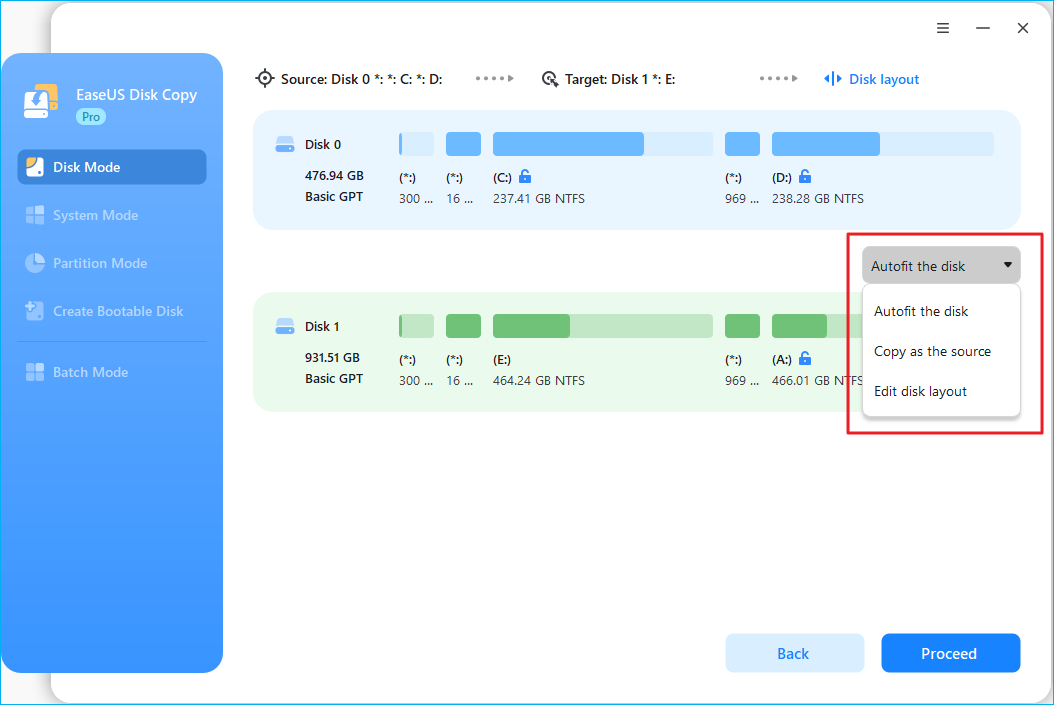The height and width of the screenshot is (705, 1054).
Task: Click the EaseUS Disk Copy logo icon
Action: (41, 101)
